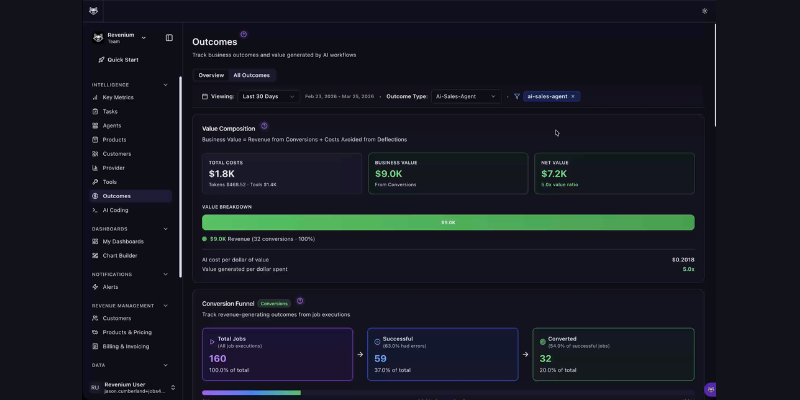800x400 pixels.
Task: Open the Last 30 Days viewing dropdown
Action: click(267, 97)
